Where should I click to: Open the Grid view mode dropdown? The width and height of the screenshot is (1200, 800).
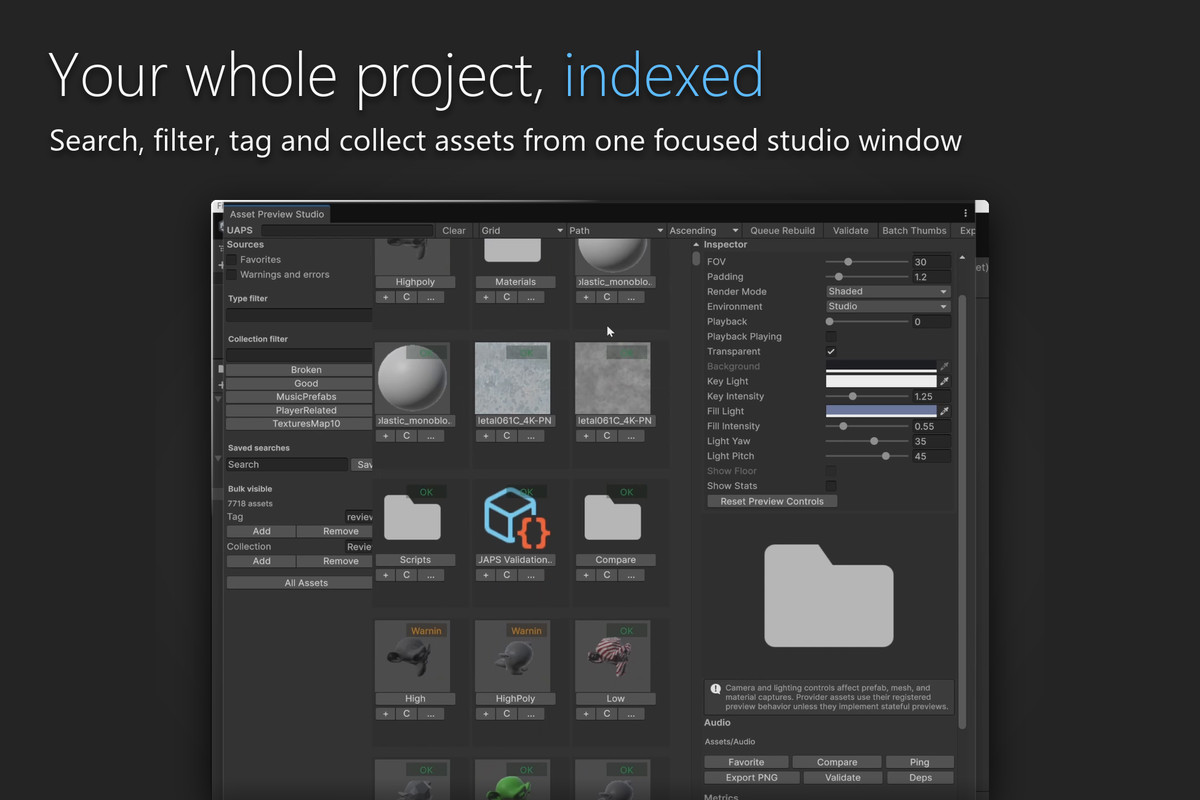[520, 231]
